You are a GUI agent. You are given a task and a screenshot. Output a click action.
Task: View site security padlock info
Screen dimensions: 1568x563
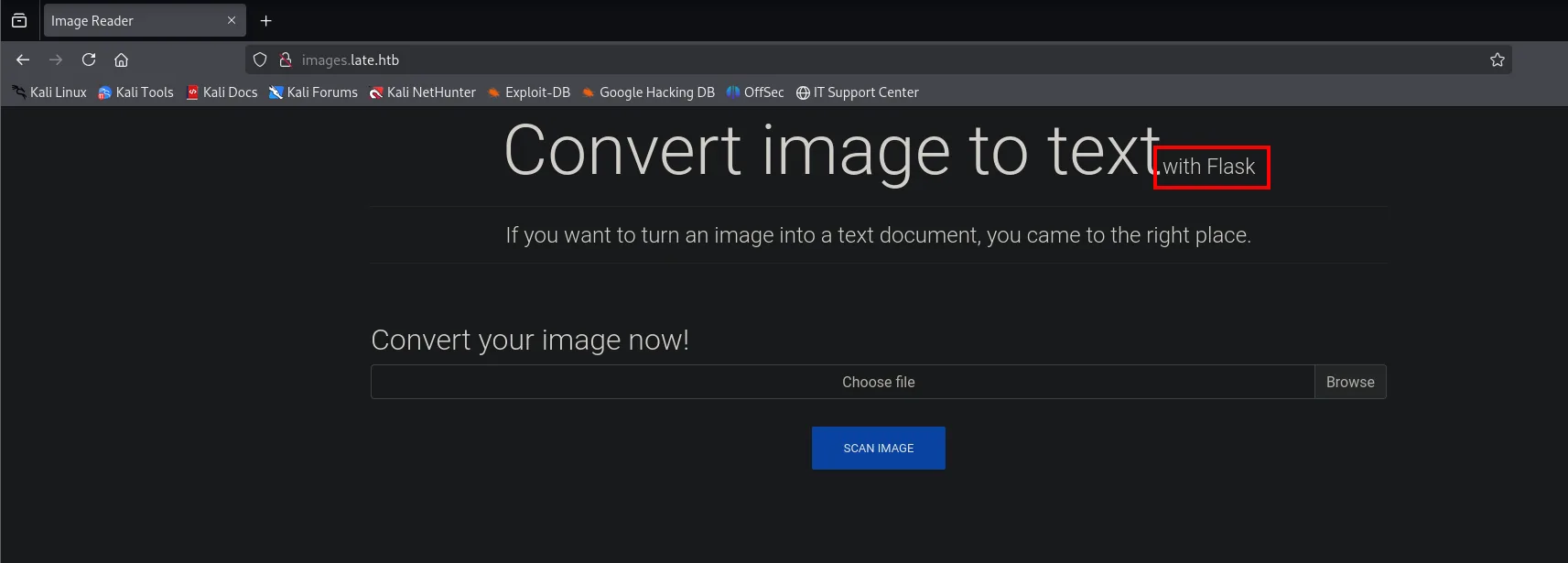pos(286,60)
